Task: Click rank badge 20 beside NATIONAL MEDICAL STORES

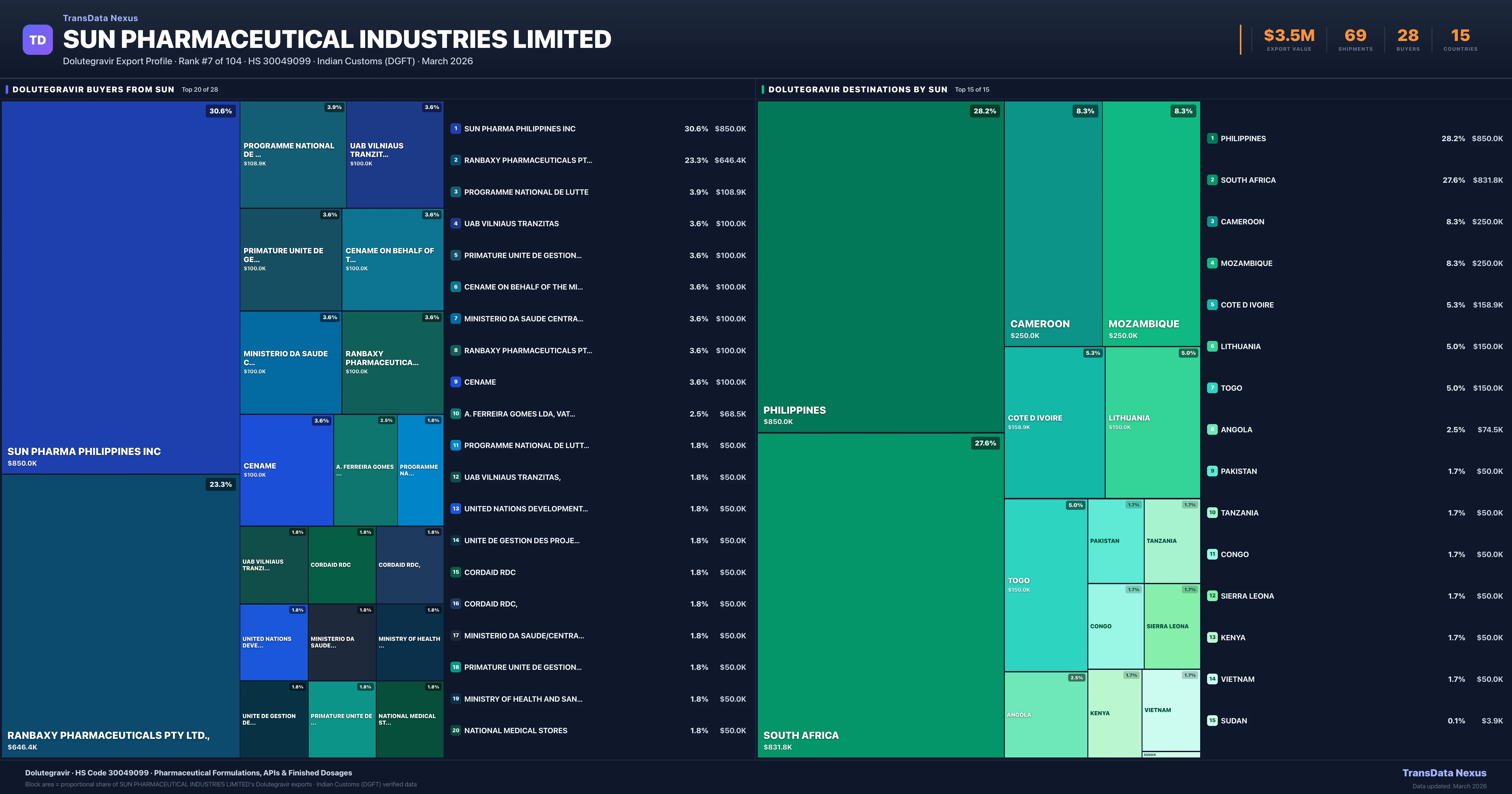Action: (455, 731)
